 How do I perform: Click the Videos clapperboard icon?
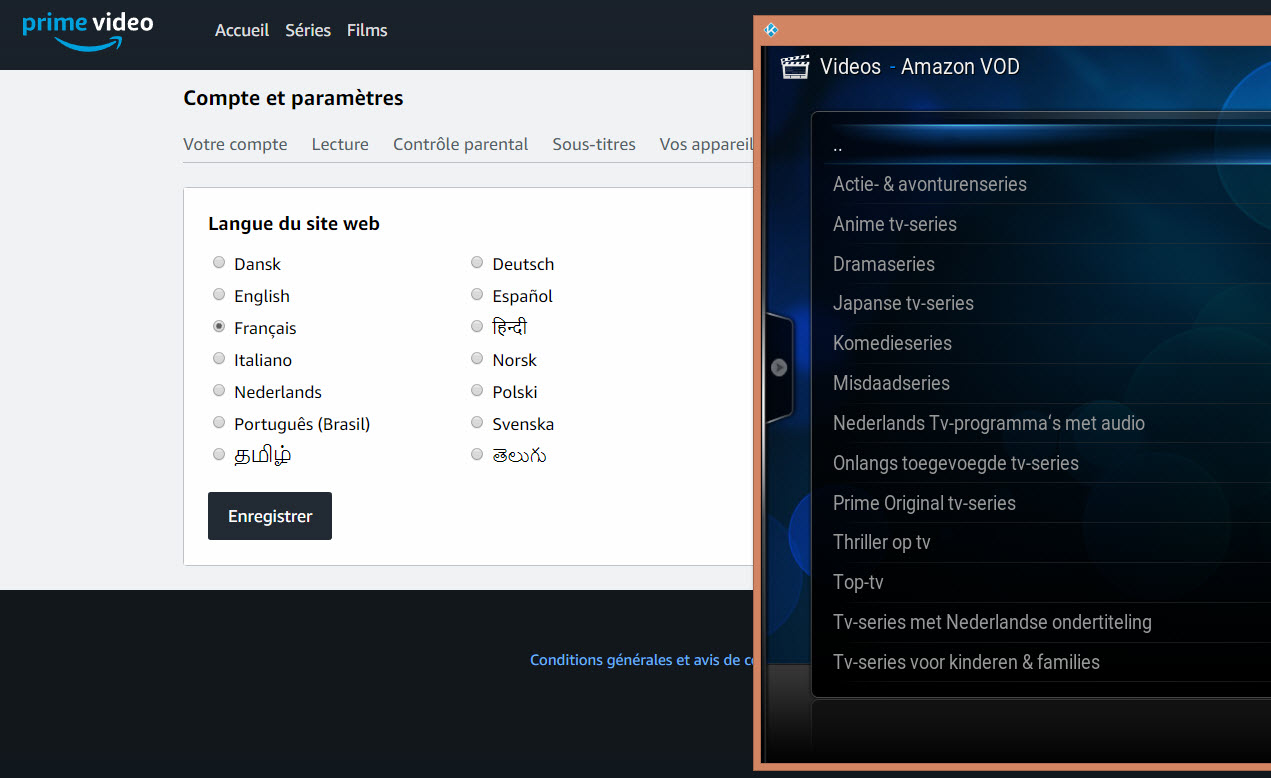tap(793, 66)
